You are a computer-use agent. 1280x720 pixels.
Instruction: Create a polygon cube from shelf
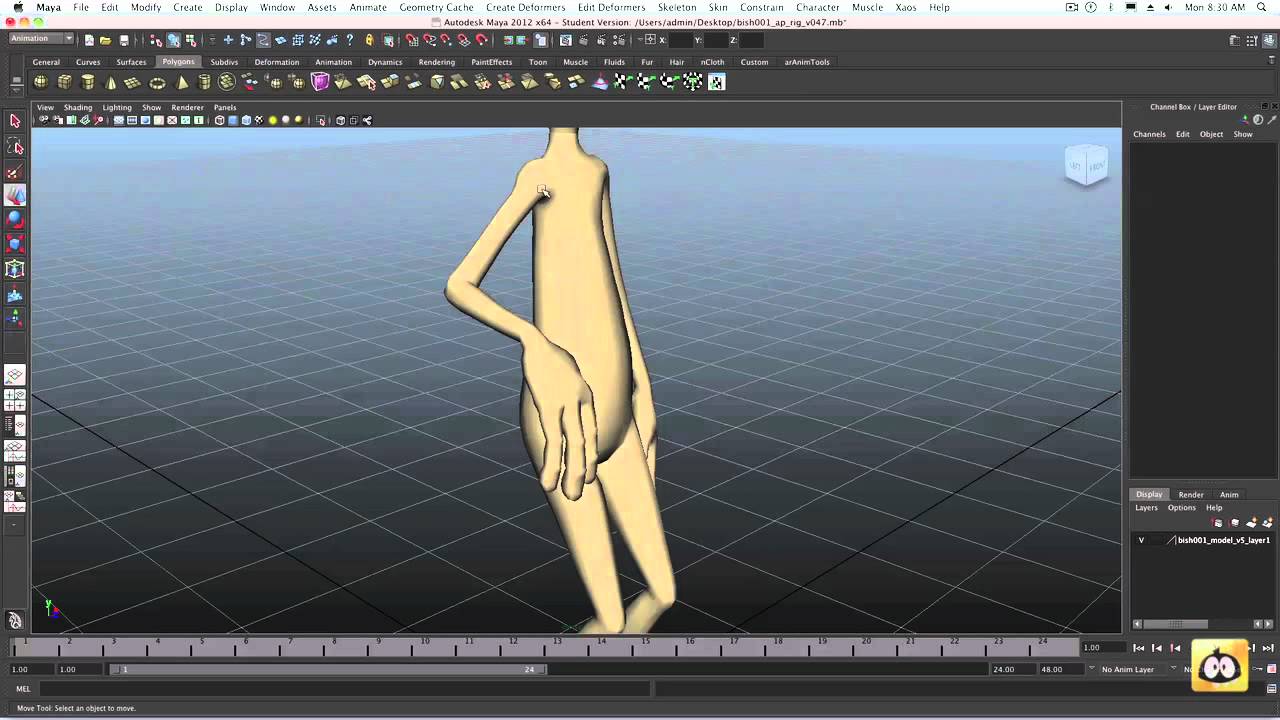64,82
